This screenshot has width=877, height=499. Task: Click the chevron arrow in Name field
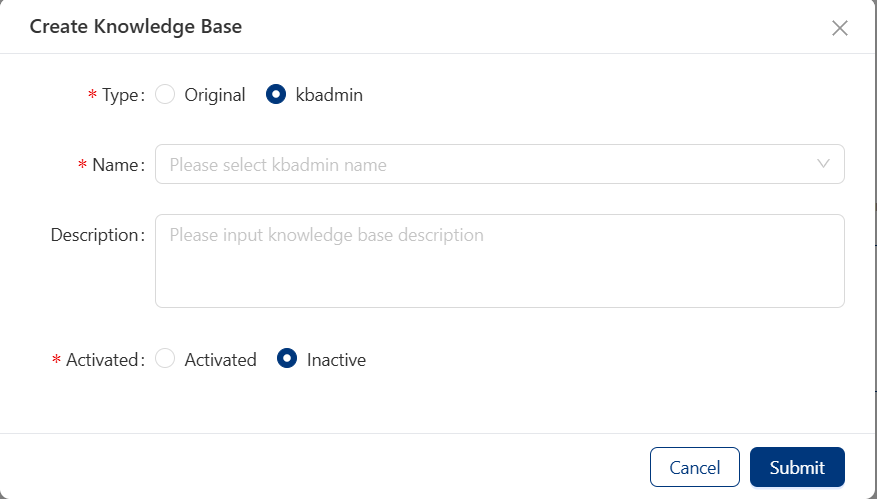click(824, 164)
